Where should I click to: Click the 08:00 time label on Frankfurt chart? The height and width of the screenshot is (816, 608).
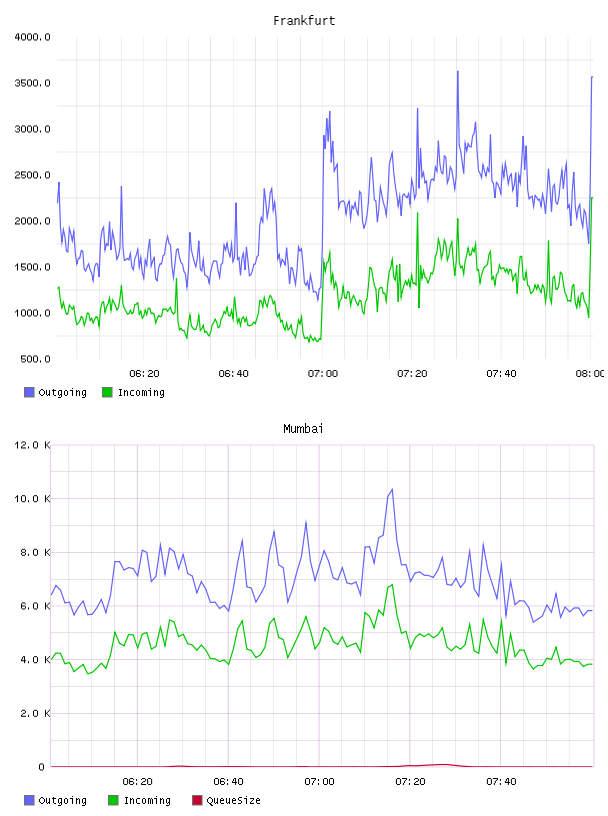tap(590, 374)
